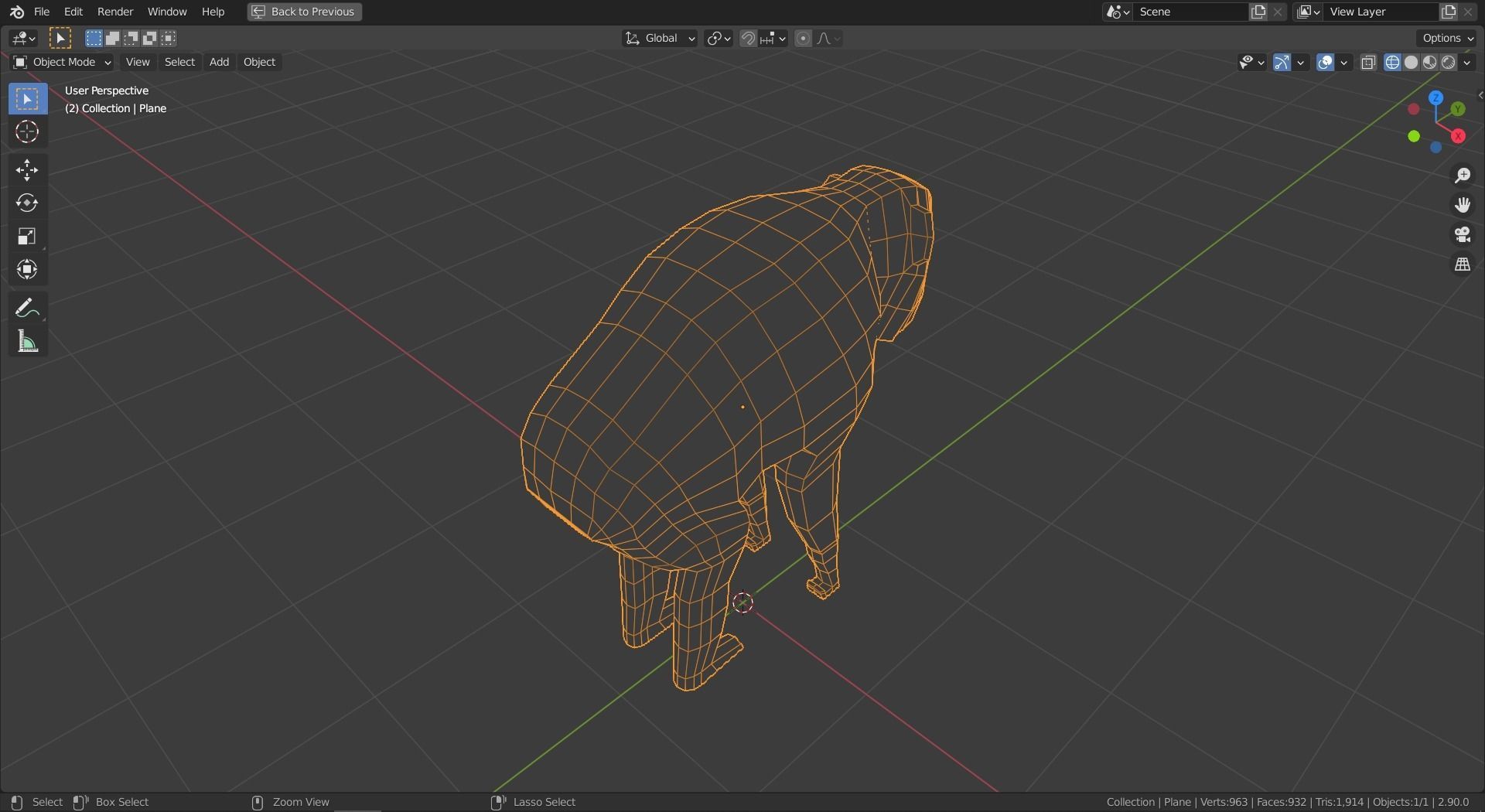Switch perspective/orthographic grid icon
The width and height of the screenshot is (1485, 812).
(1462, 264)
